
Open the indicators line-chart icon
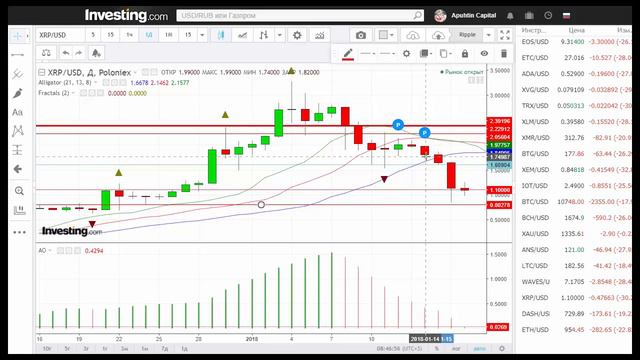[x=242, y=35]
